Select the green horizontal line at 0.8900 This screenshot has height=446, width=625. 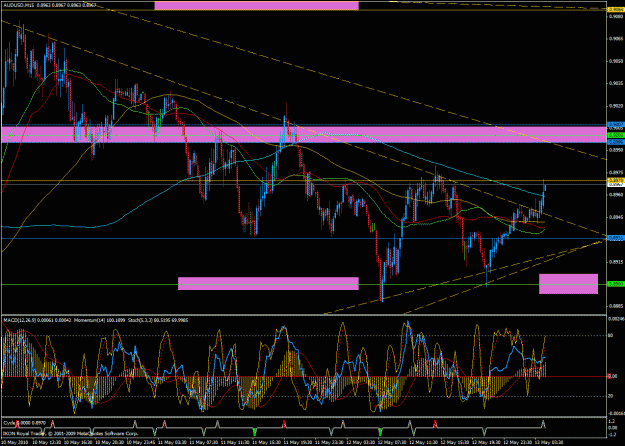pyautogui.click(x=303, y=284)
